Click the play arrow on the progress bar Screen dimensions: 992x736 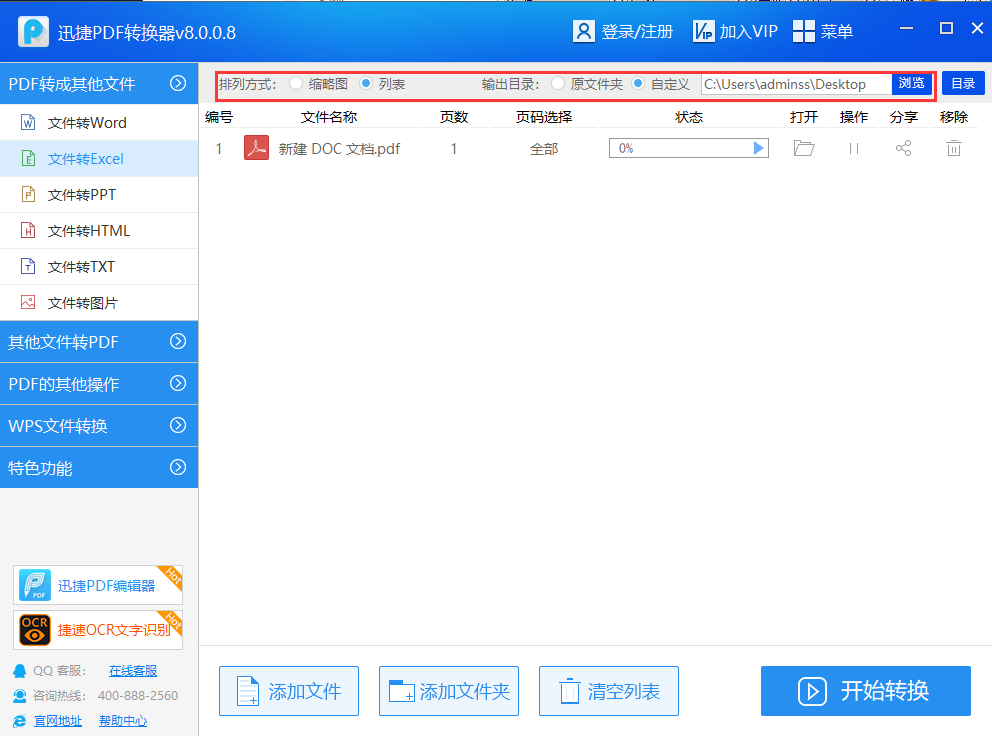(759, 149)
